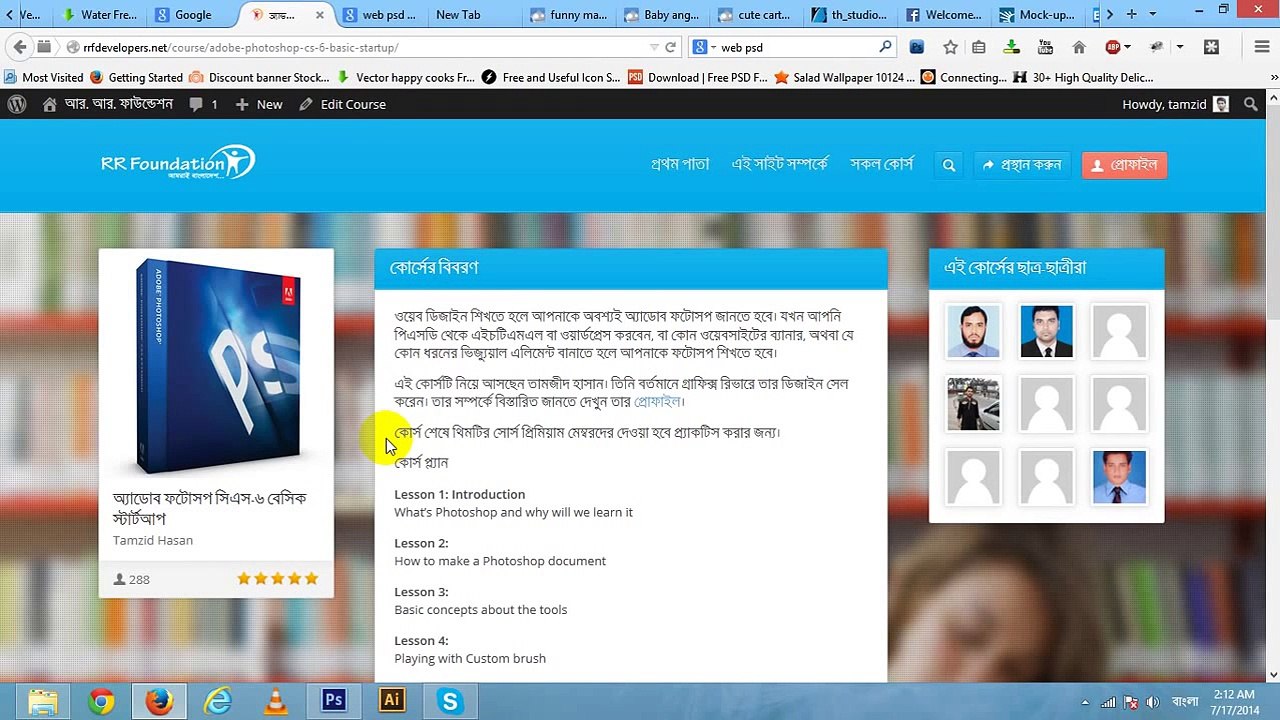Open the list-all-tabs dropdown
Image resolution: width=1280 pixels, height=720 pixels.
[x=1152, y=14]
